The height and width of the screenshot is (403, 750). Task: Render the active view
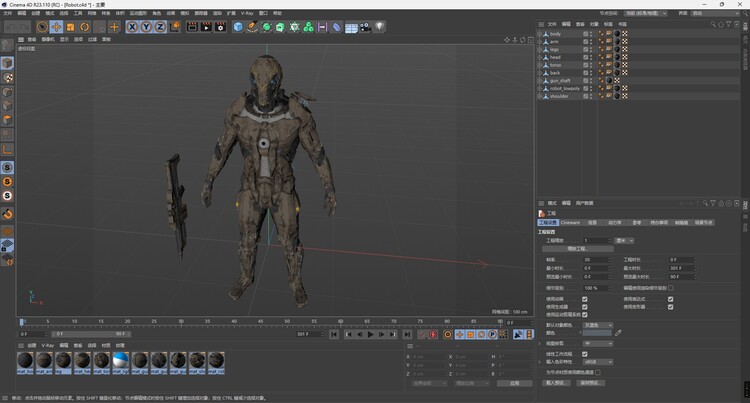192,27
